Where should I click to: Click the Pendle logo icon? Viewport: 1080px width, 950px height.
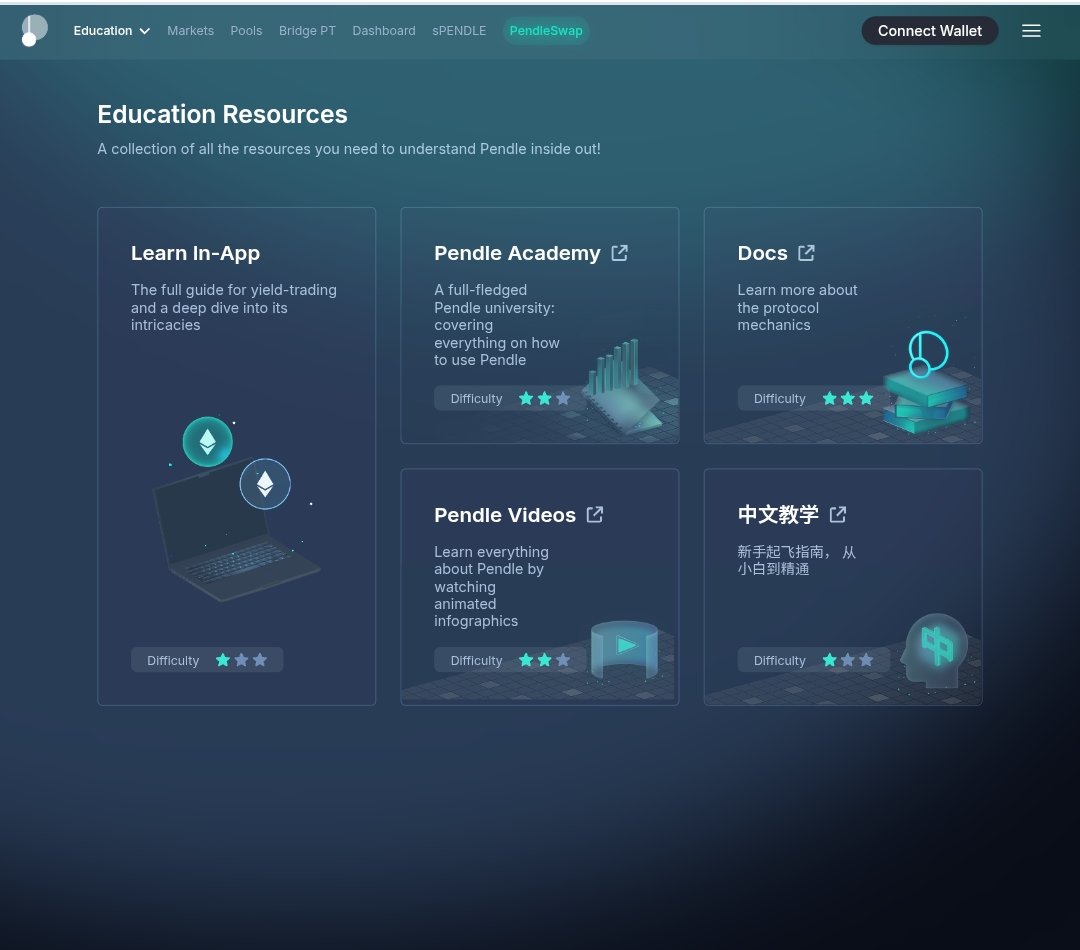pos(34,30)
